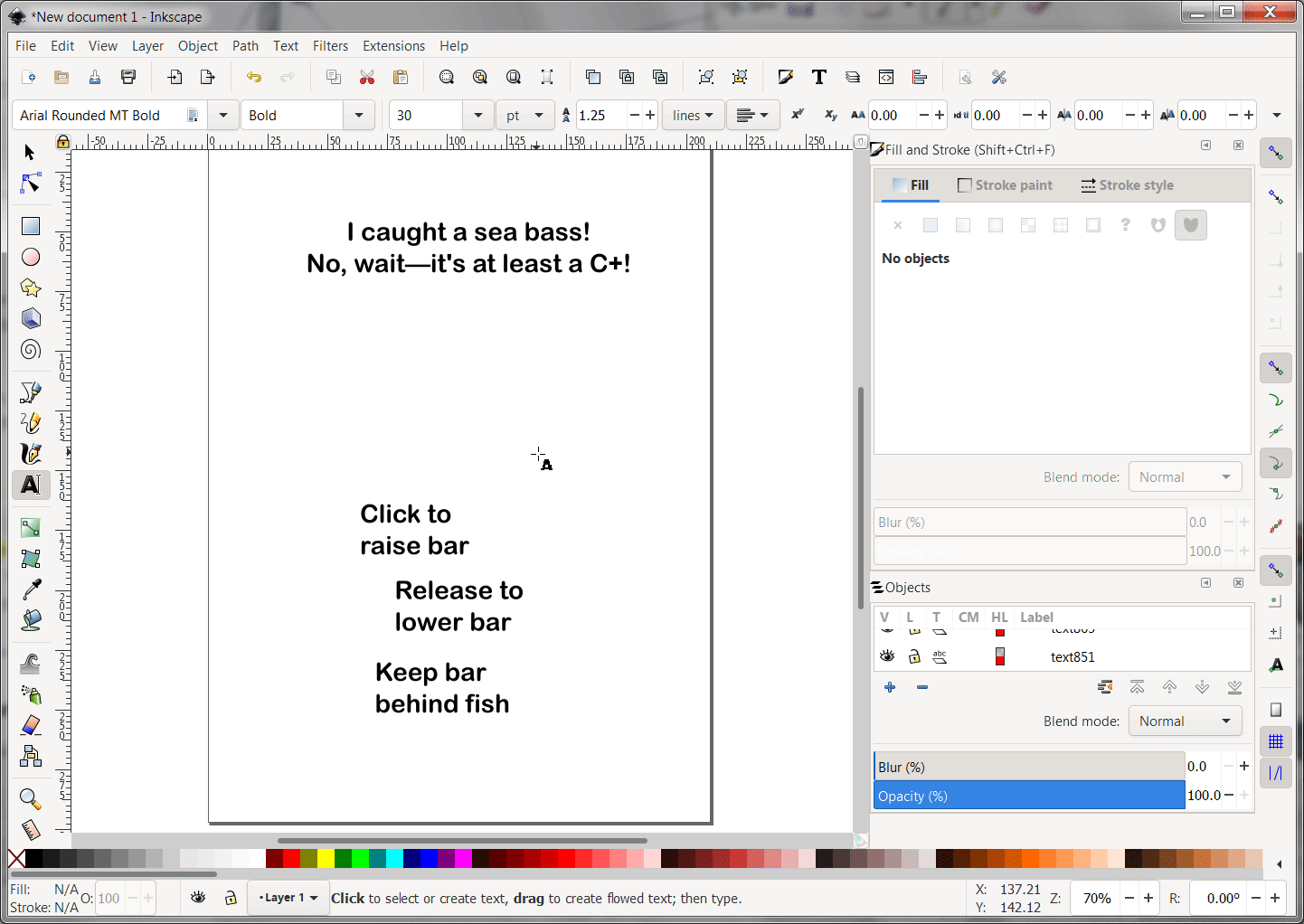Hide the text851 layer visibility eye

[887, 655]
